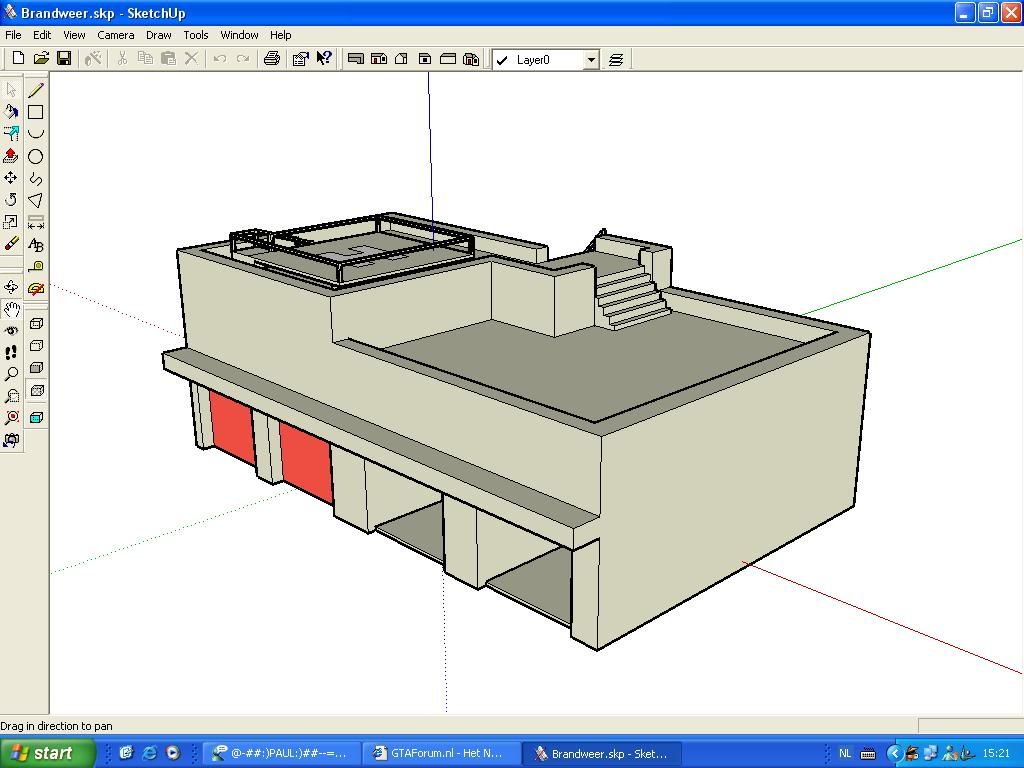
Task: Open Model Info icon
Action: point(300,59)
